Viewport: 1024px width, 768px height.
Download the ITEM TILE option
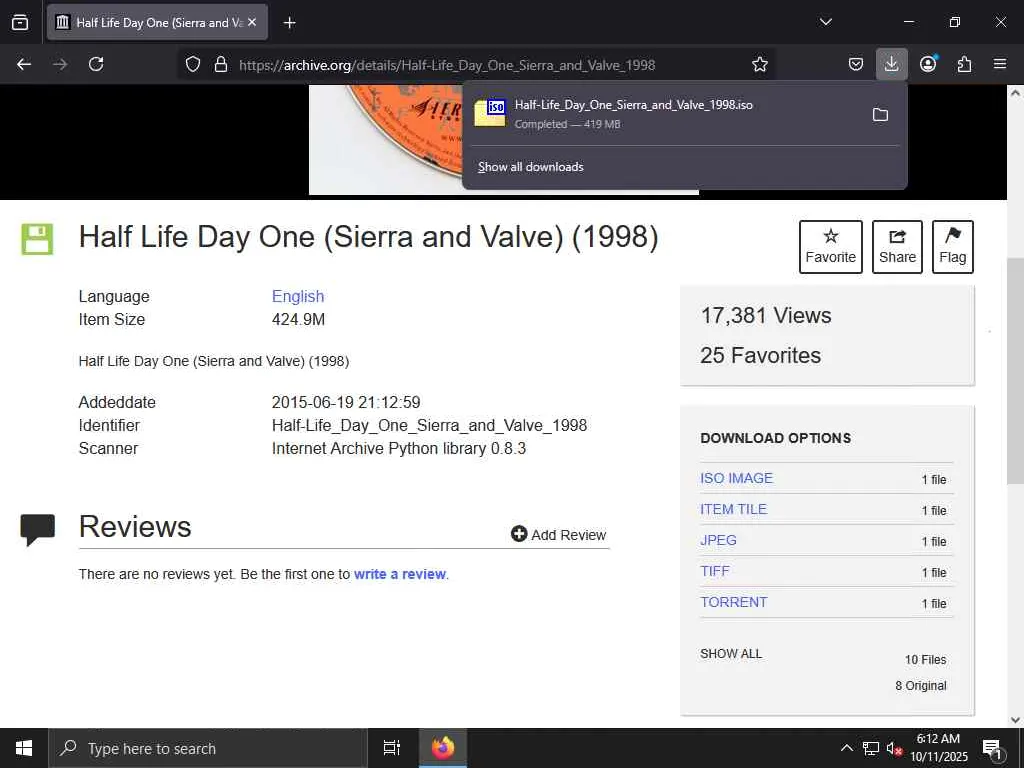(733, 509)
